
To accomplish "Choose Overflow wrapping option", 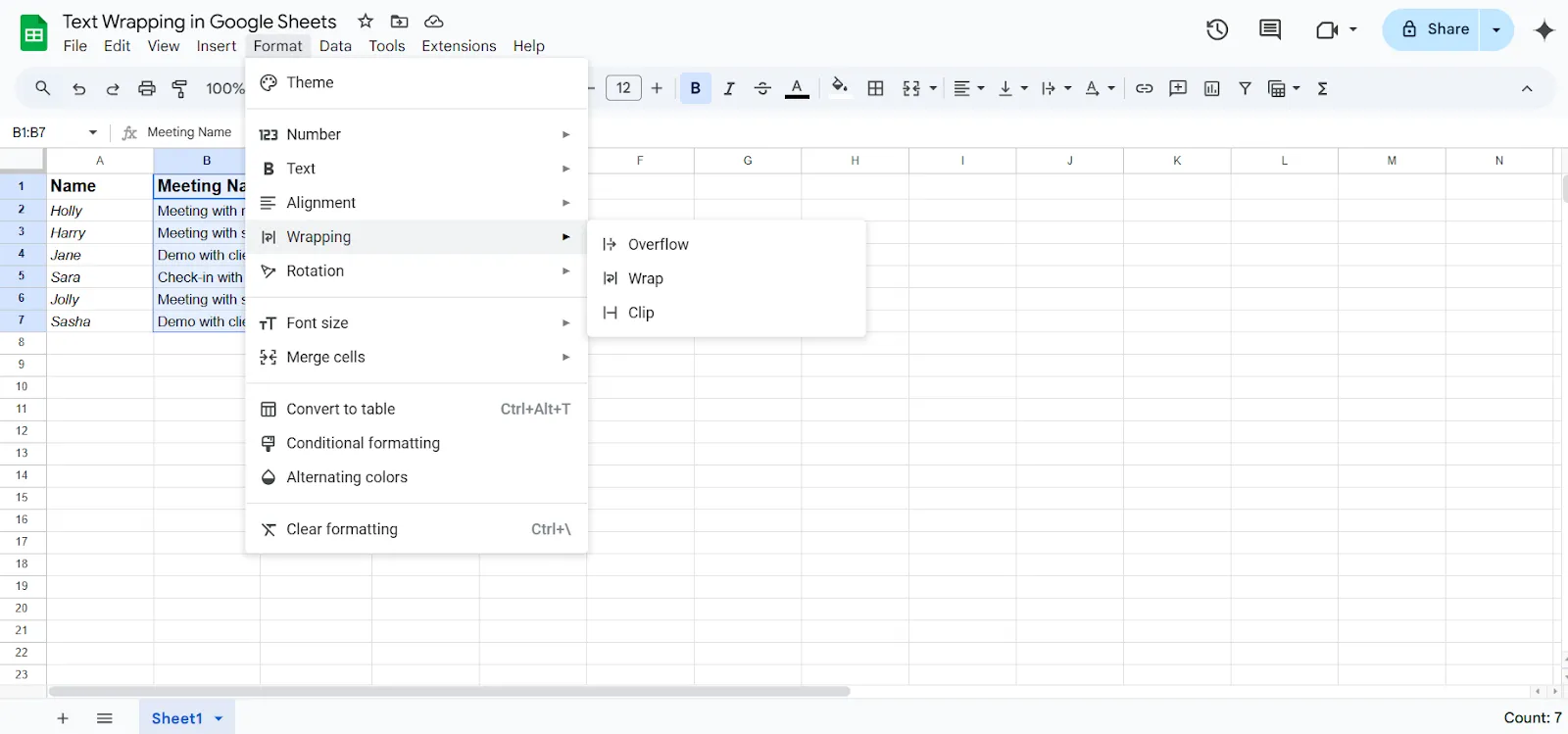I will (x=726, y=244).
